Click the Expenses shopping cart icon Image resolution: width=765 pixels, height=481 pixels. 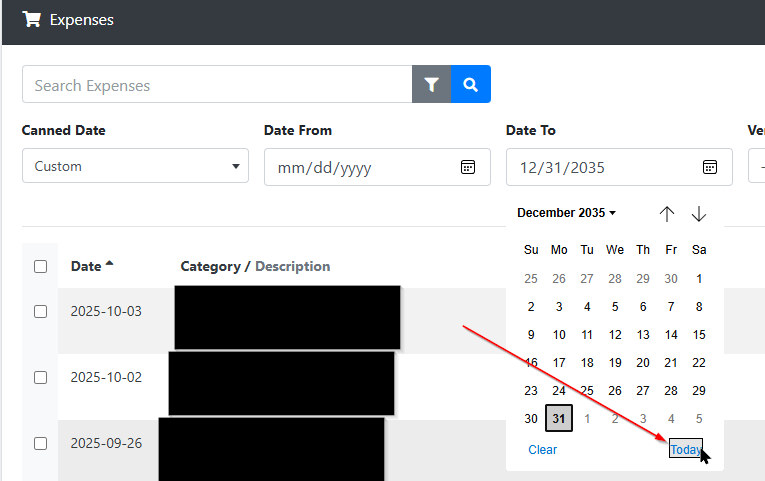31,19
